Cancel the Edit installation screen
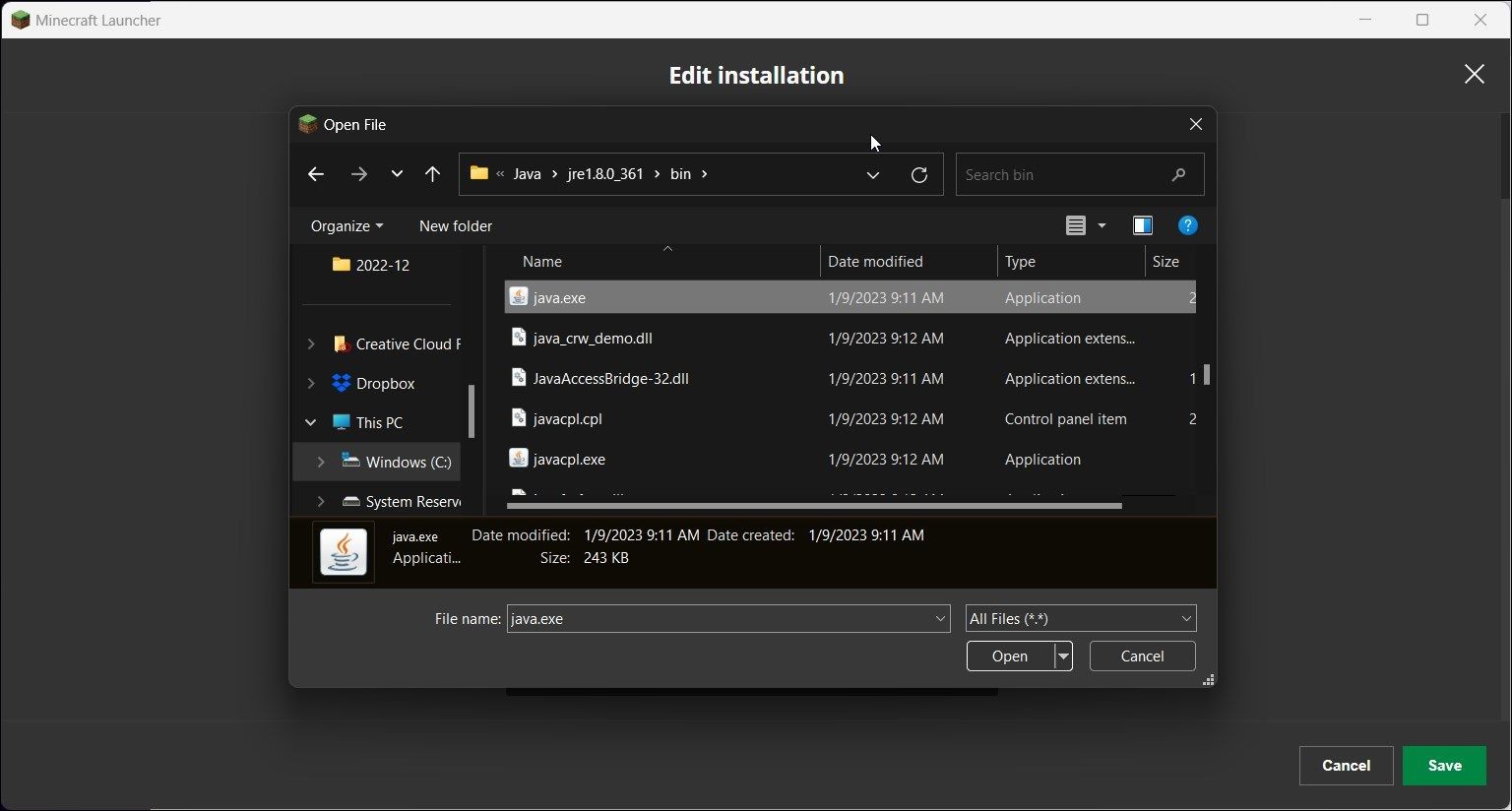Image resolution: width=1512 pixels, height=811 pixels. [x=1346, y=766]
